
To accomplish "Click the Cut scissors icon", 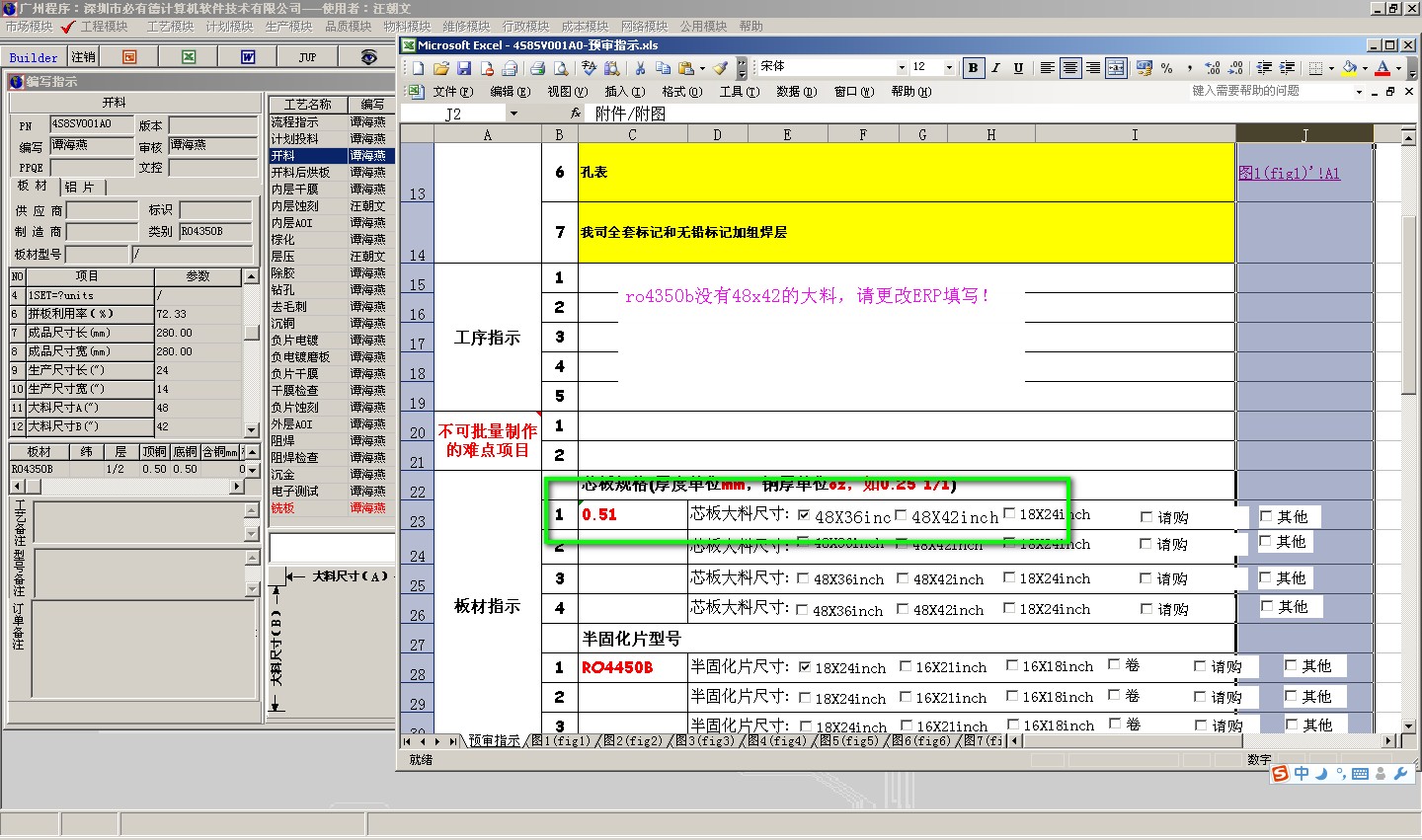I will (x=640, y=68).
